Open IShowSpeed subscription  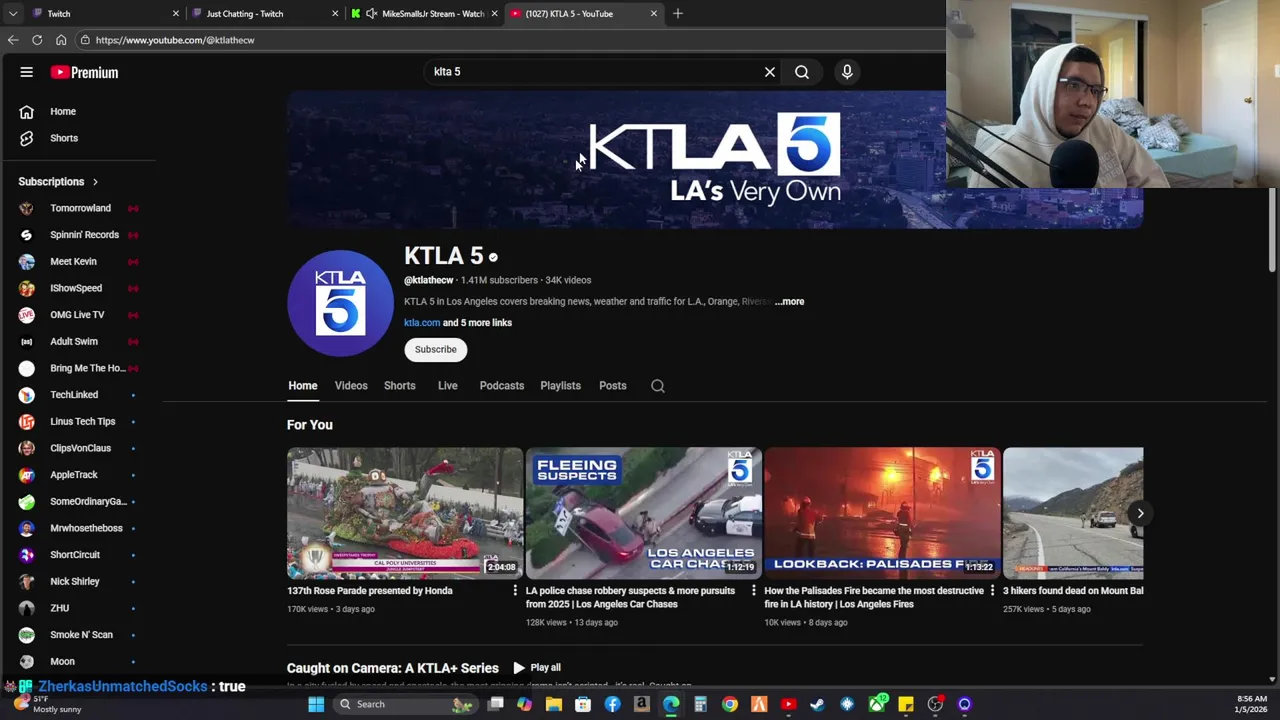tap(78, 288)
